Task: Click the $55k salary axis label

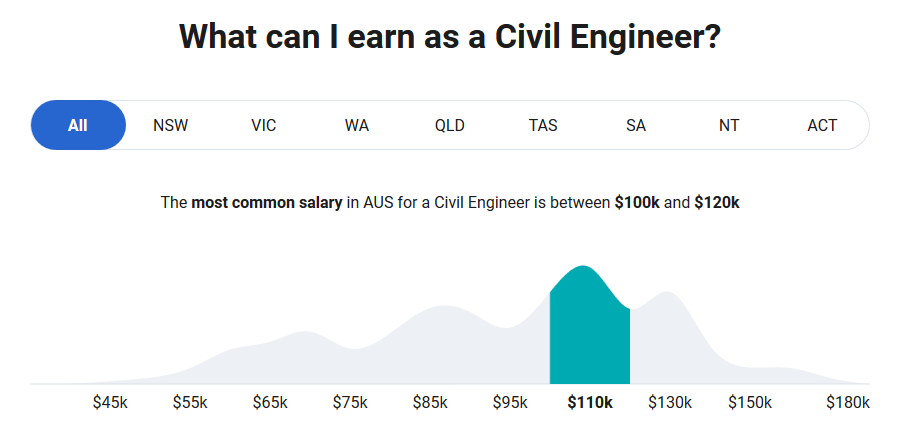Action: coord(190,402)
